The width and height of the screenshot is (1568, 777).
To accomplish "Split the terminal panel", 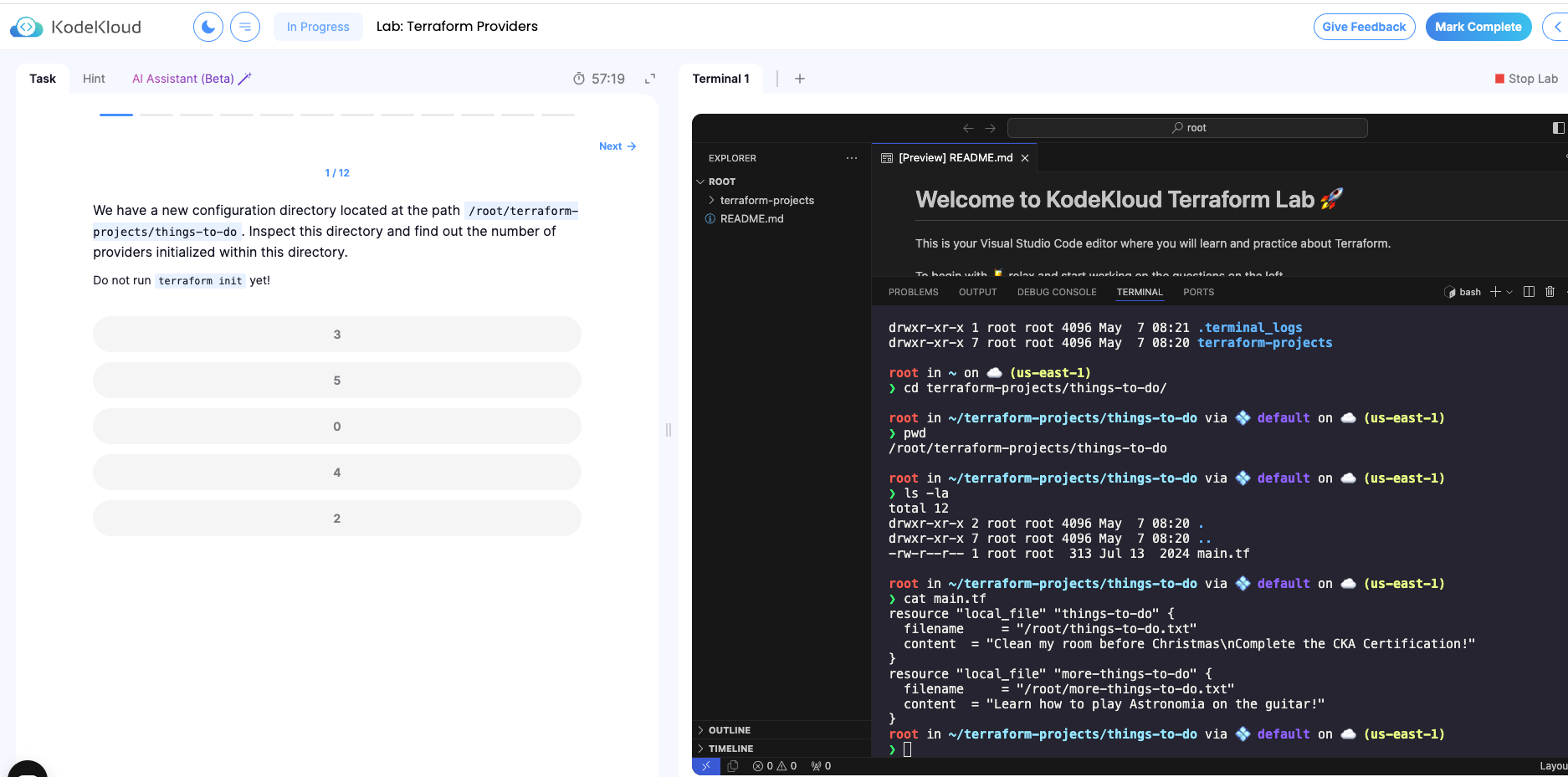I will (x=1529, y=292).
